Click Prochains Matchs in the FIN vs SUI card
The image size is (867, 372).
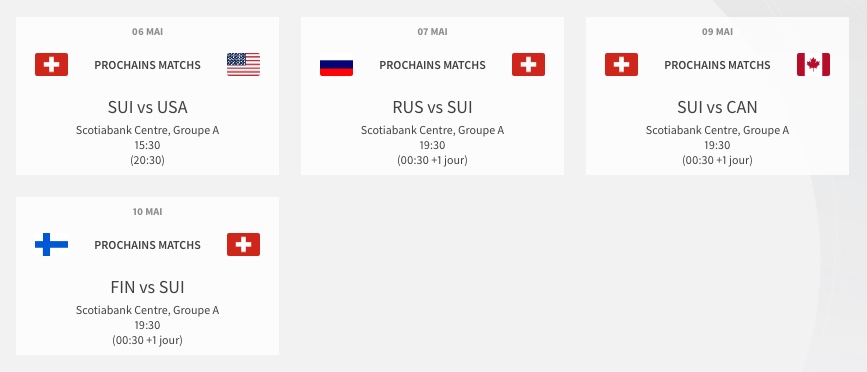(148, 245)
